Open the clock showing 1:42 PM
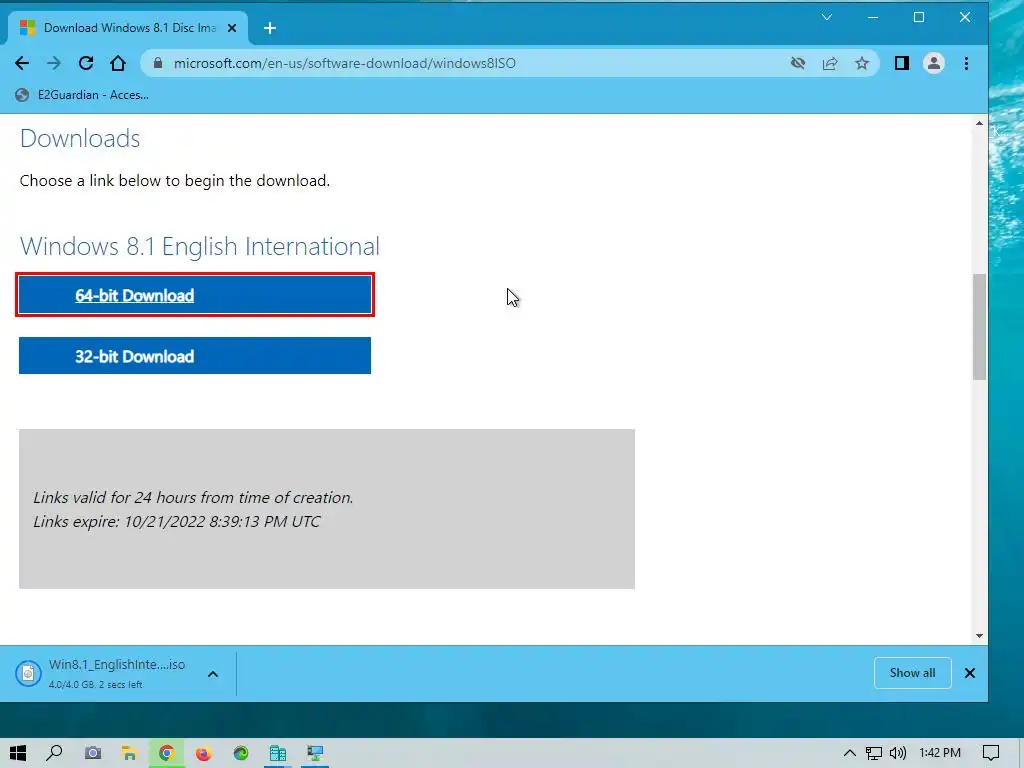 [x=940, y=753]
